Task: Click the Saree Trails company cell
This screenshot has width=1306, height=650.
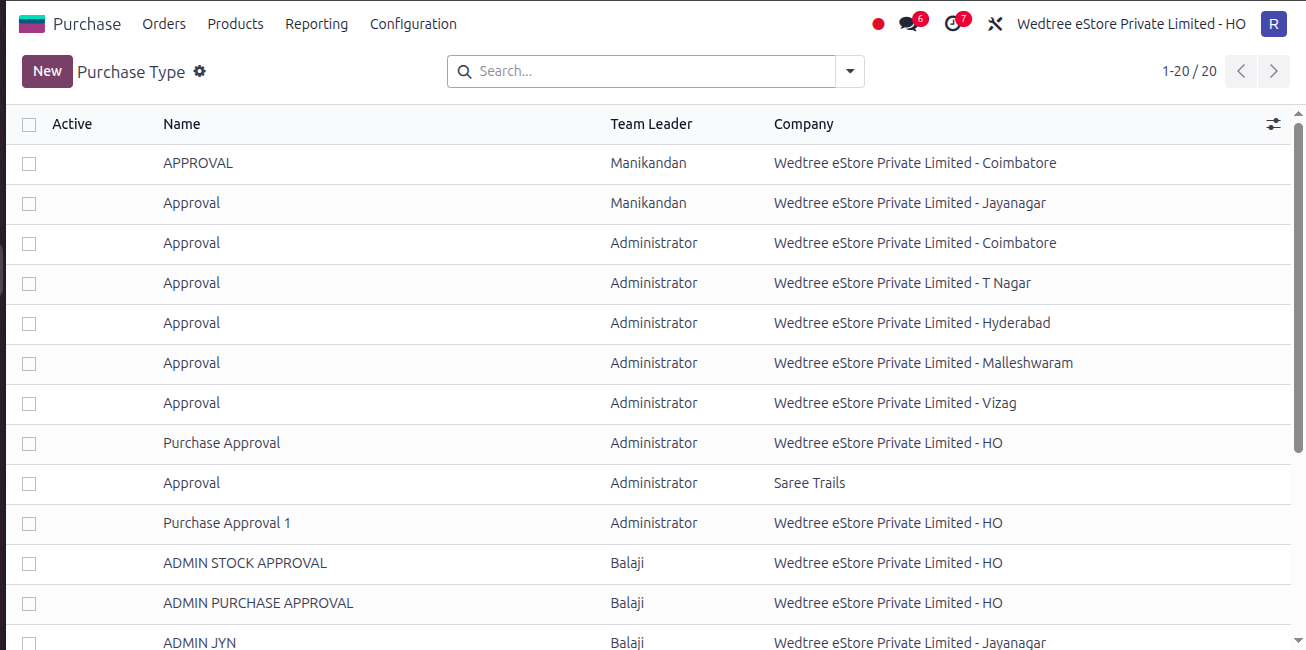Action: (809, 483)
